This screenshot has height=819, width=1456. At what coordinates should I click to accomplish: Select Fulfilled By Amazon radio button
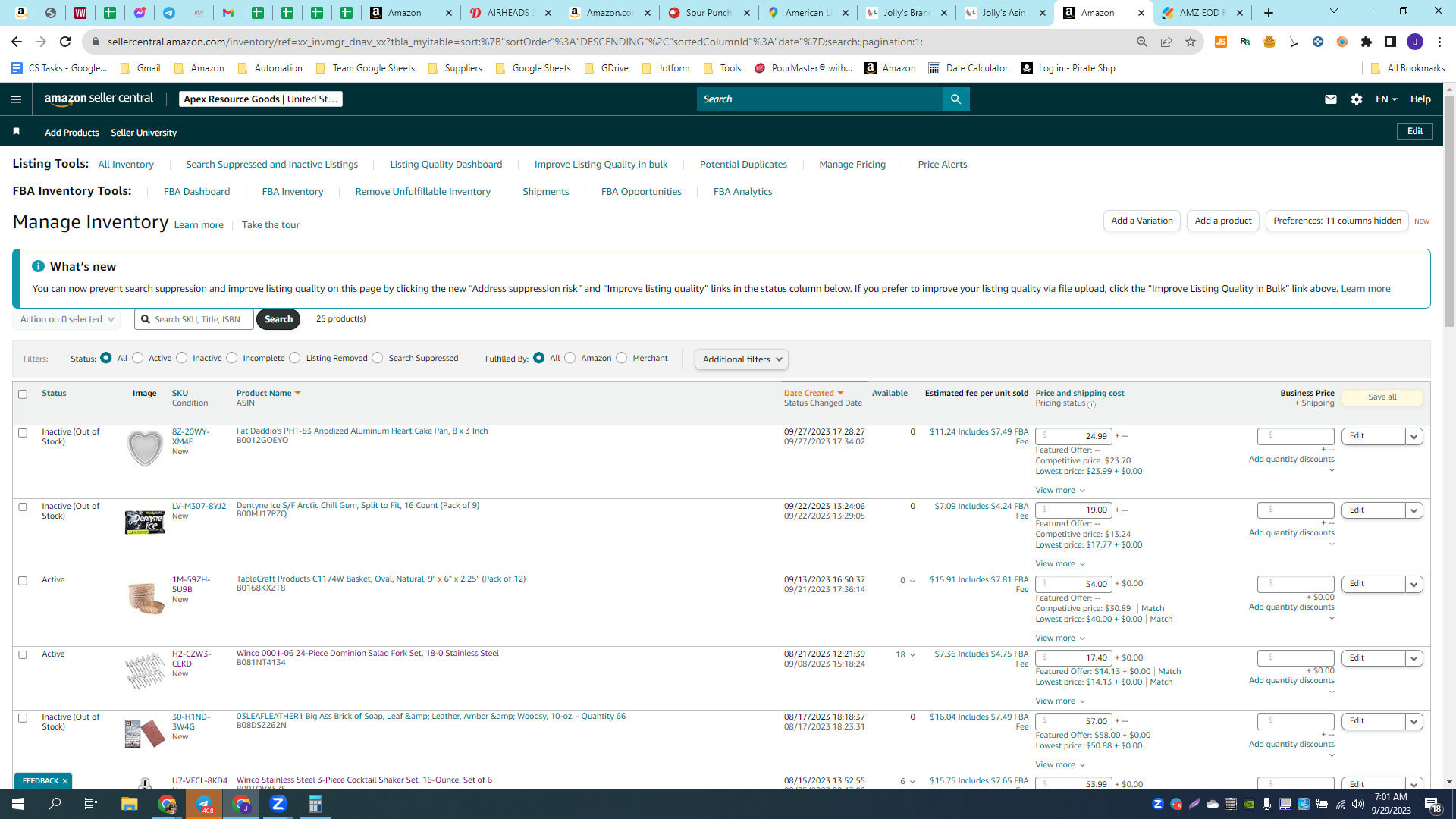pos(570,358)
